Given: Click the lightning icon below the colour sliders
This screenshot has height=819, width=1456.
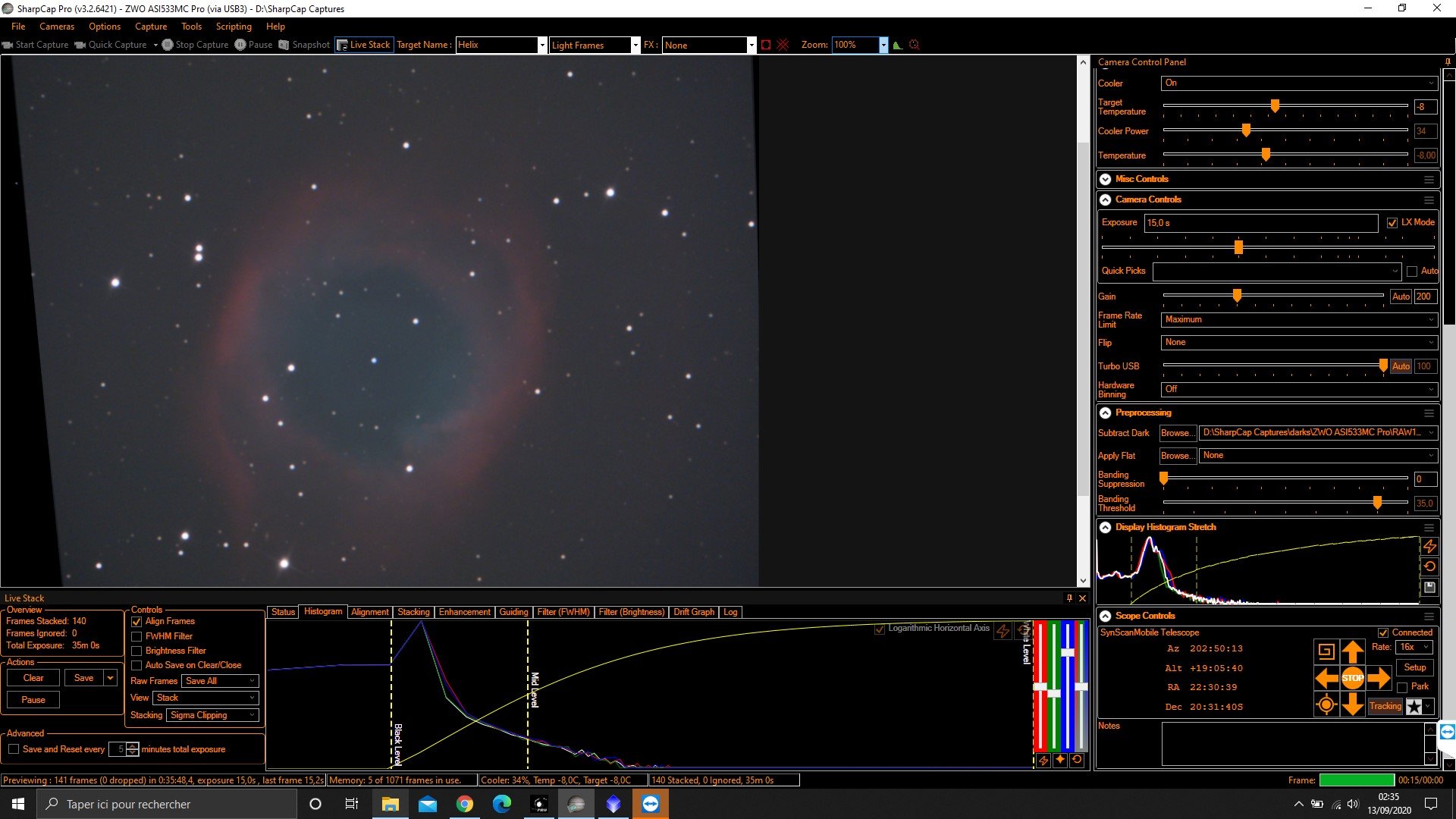Looking at the screenshot, I should 1043,760.
